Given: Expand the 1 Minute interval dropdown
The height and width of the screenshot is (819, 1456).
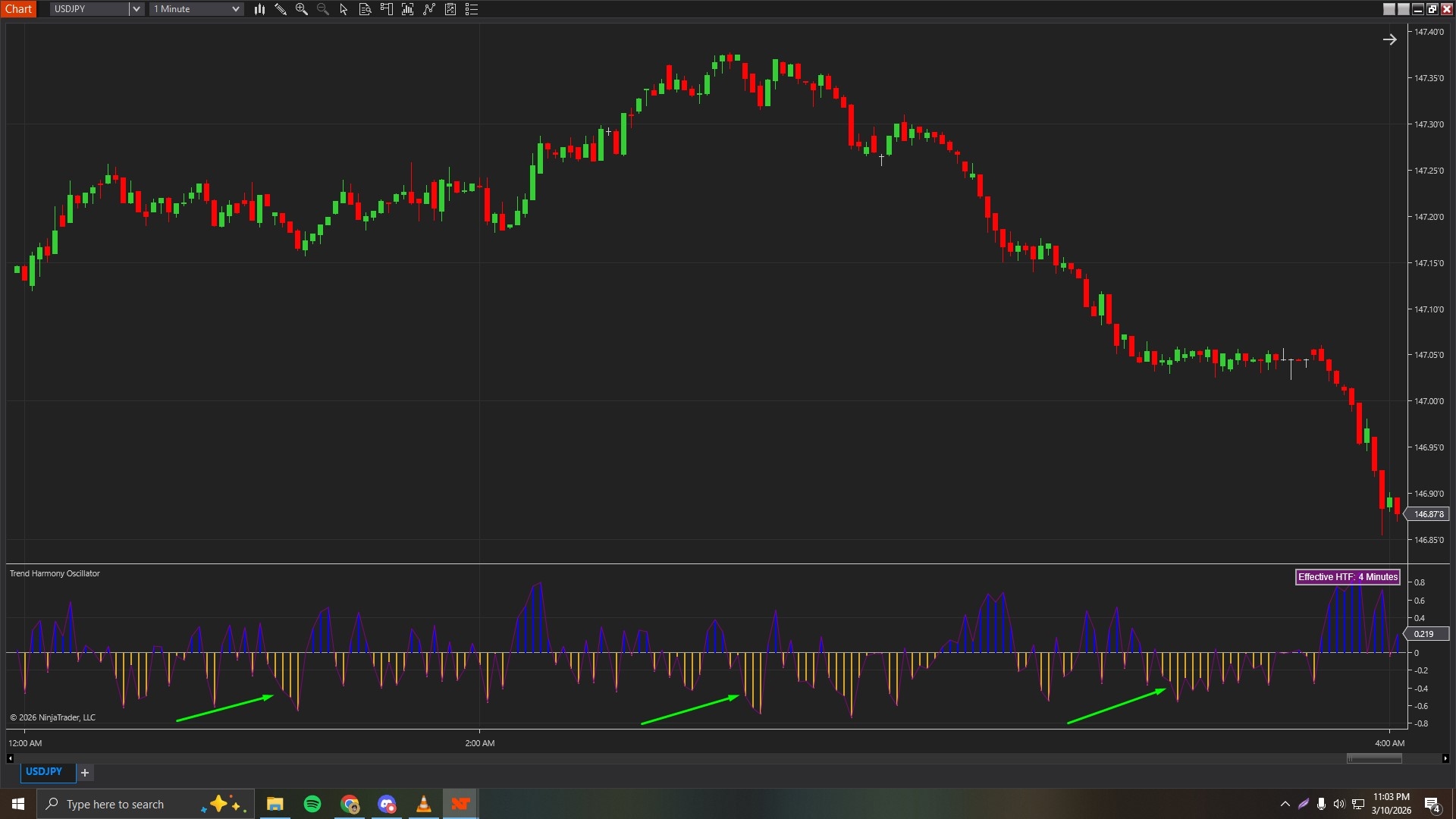Looking at the screenshot, I should tap(235, 9).
